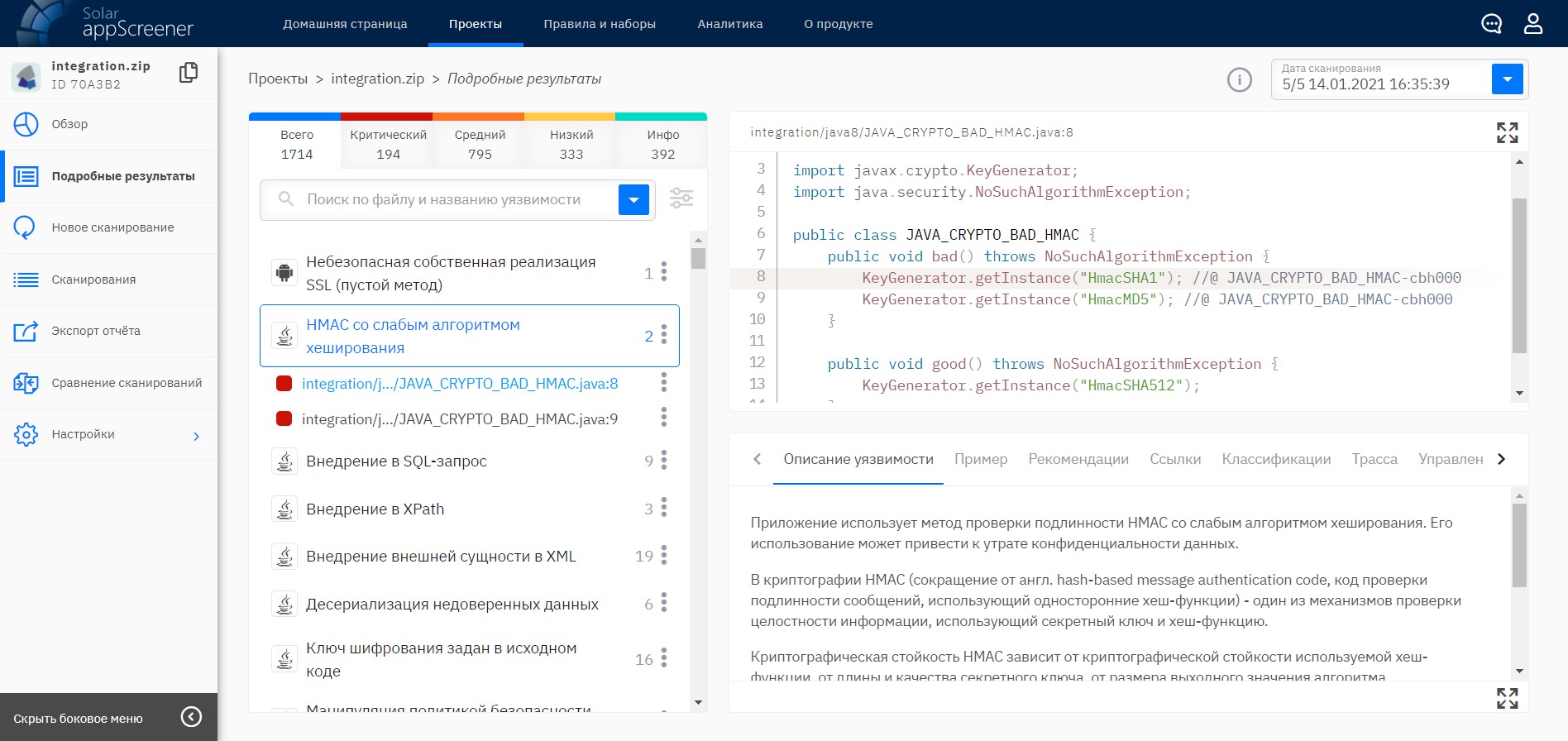The height and width of the screenshot is (741, 1568).
Task: Switch to the Рекомендации tab
Action: click(x=1078, y=459)
